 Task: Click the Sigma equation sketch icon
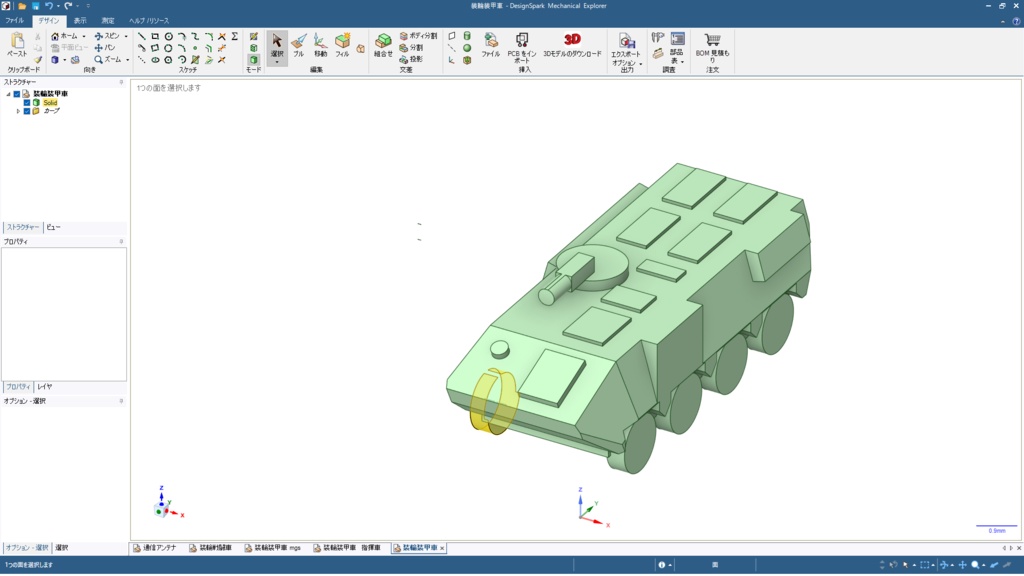coord(234,37)
